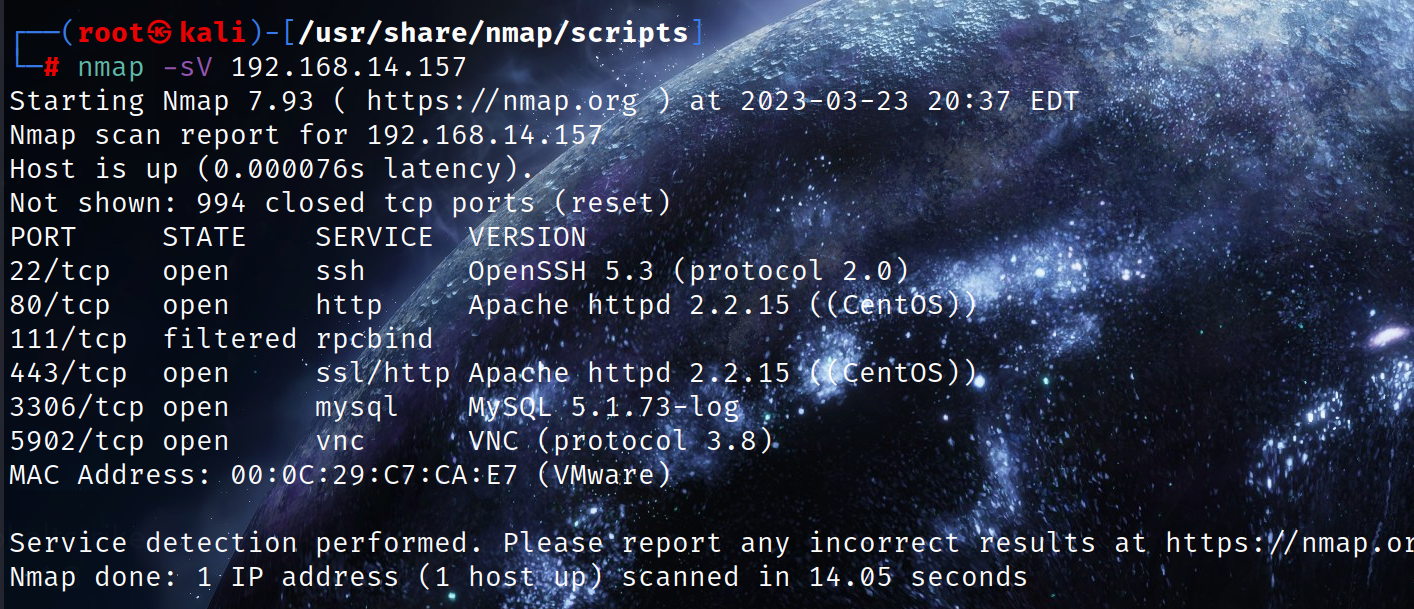Click the filtered state of rpcbind
Image resolution: width=1414 pixels, height=609 pixels.
pyautogui.click(x=230, y=339)
